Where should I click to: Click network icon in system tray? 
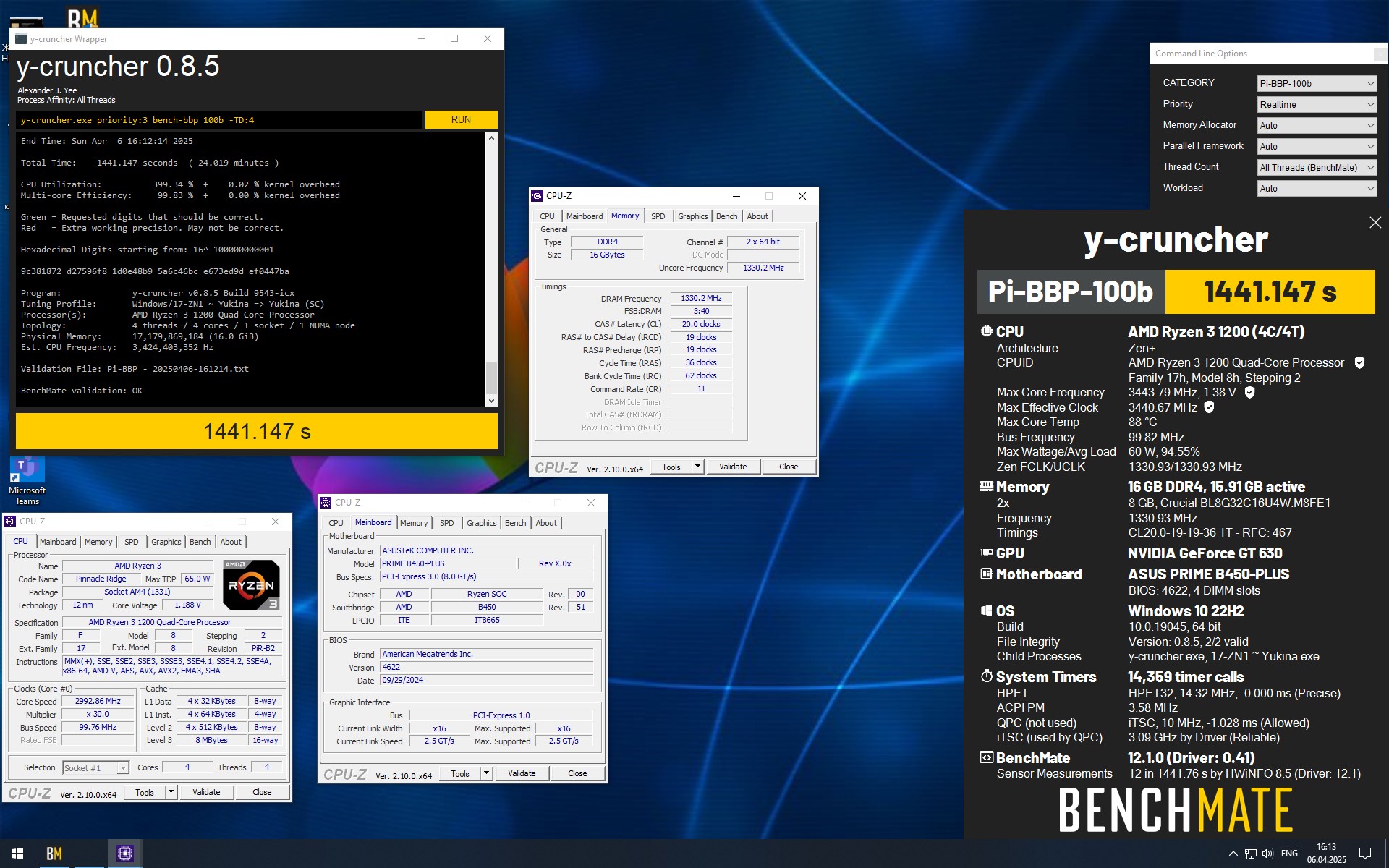click(x=1250, y=854)
